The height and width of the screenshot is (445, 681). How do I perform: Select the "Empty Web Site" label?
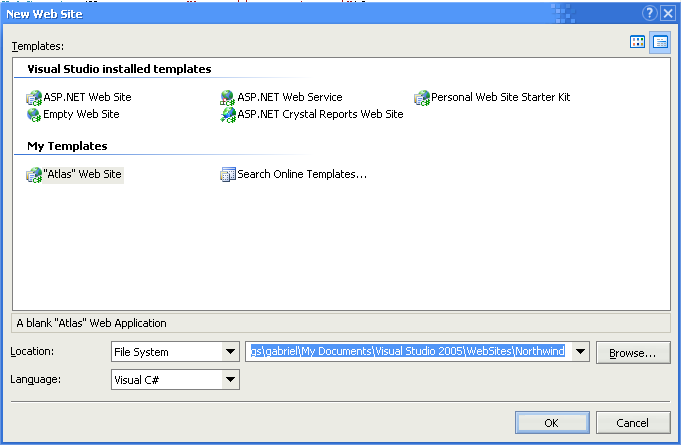[81, 114]
